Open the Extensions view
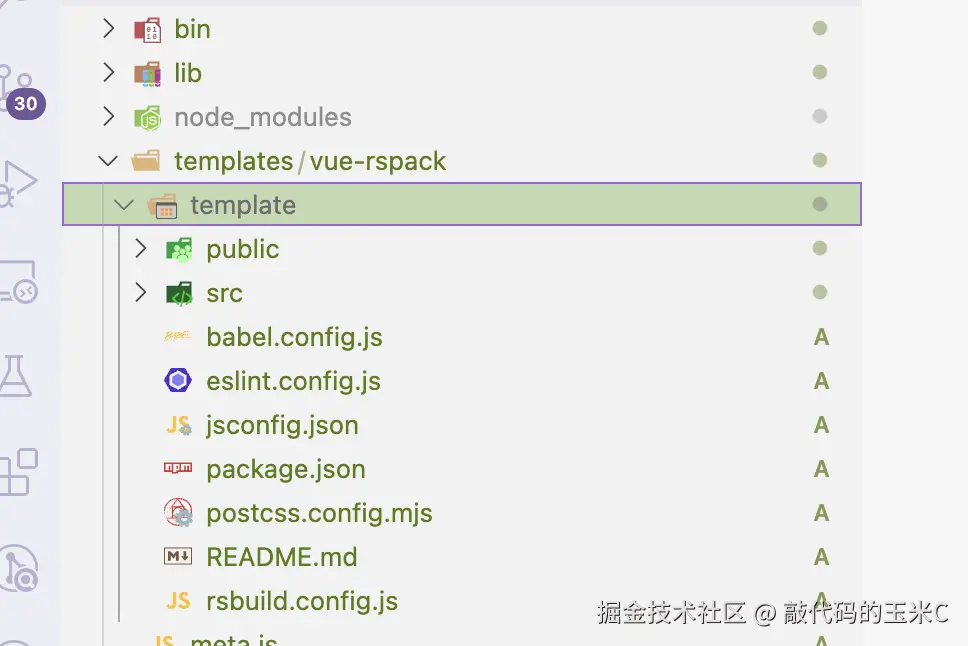 18,472
